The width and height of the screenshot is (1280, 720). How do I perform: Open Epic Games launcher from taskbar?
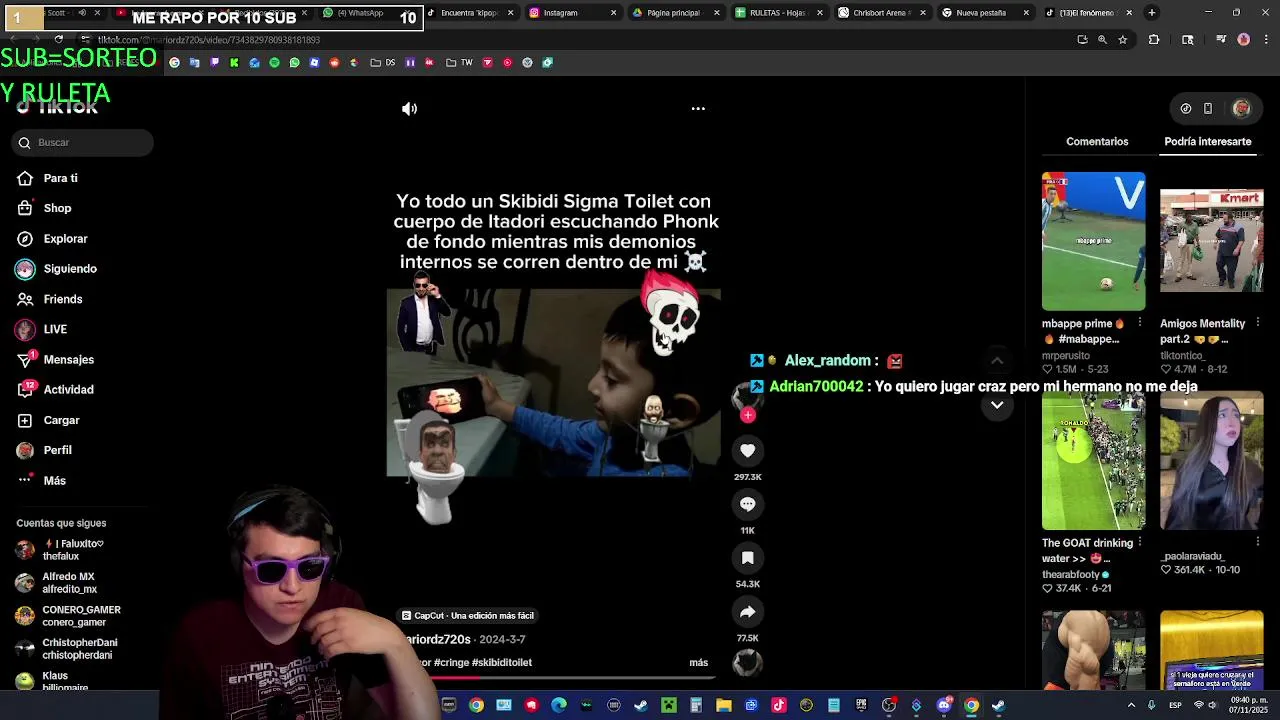click(x=861, y=706)
